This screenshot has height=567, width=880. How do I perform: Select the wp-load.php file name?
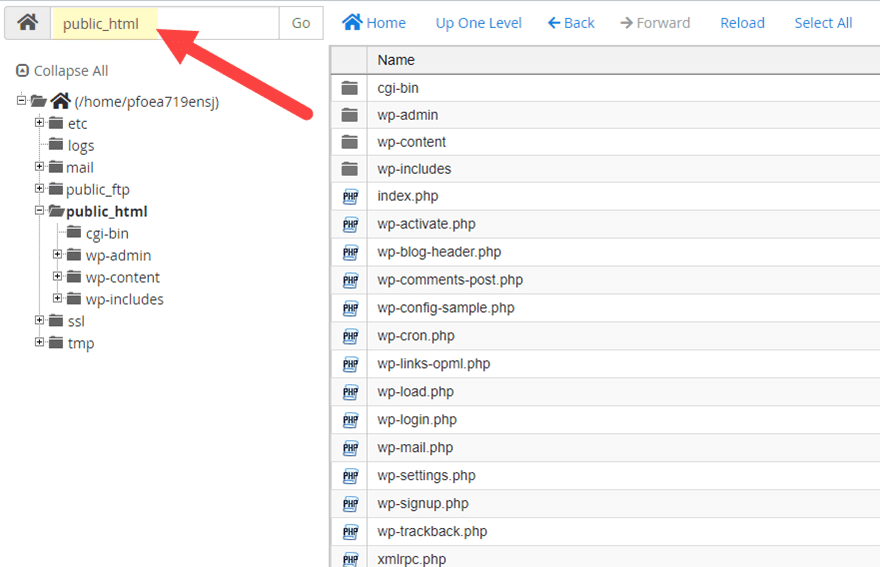pos(415,391)
